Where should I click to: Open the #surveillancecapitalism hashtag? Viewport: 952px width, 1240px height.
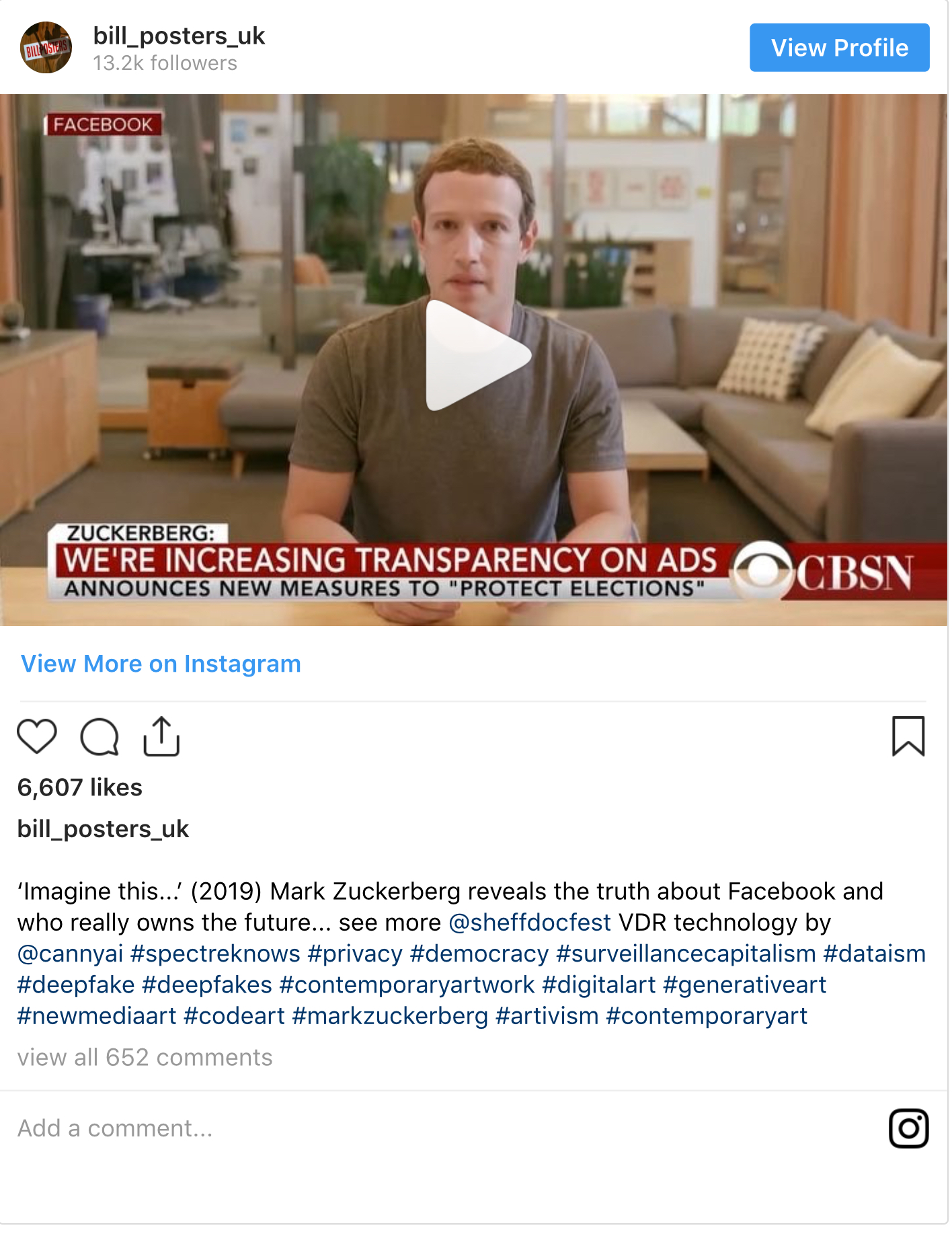(x=686, y=954)
